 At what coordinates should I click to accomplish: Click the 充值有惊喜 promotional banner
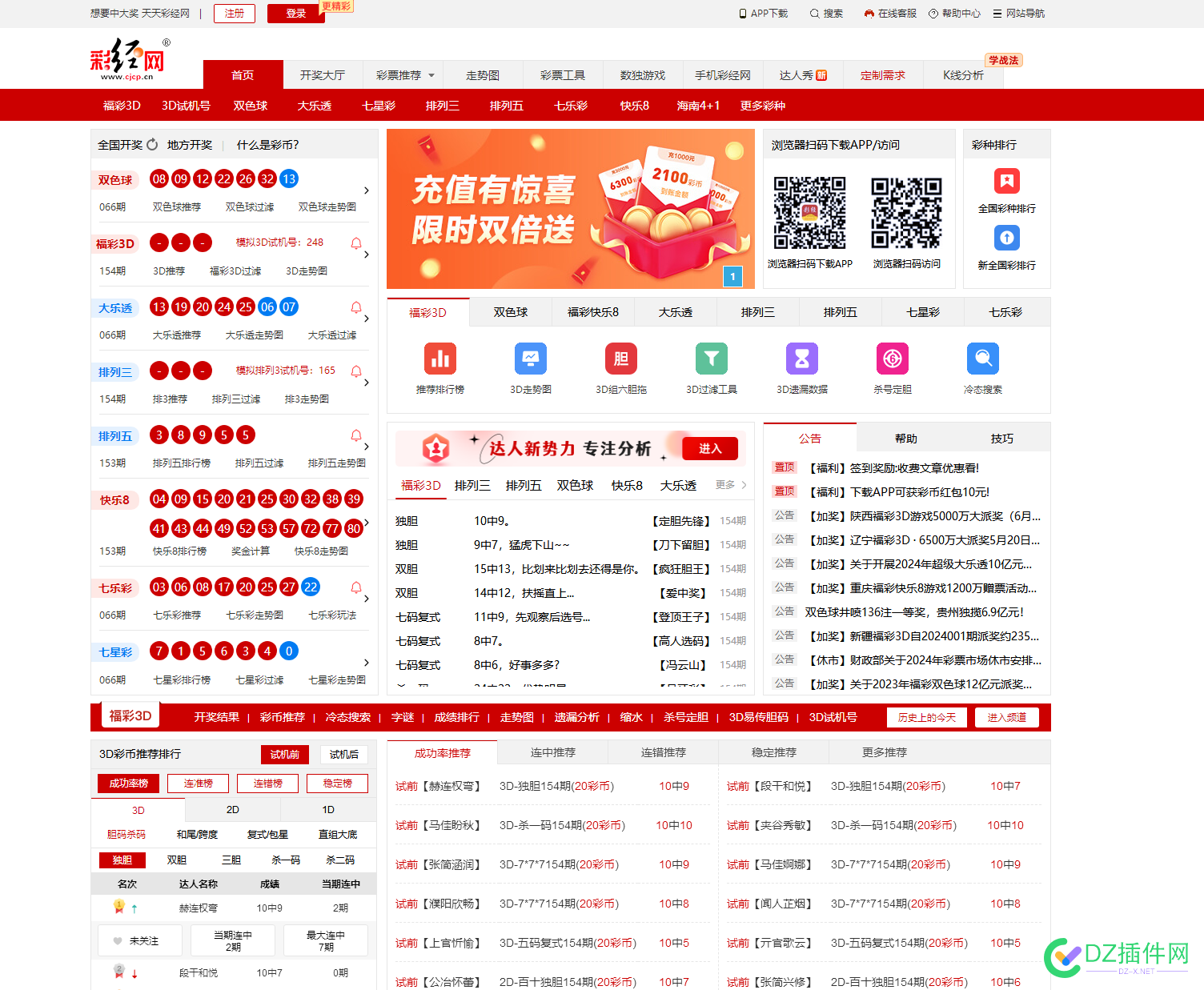571,209
